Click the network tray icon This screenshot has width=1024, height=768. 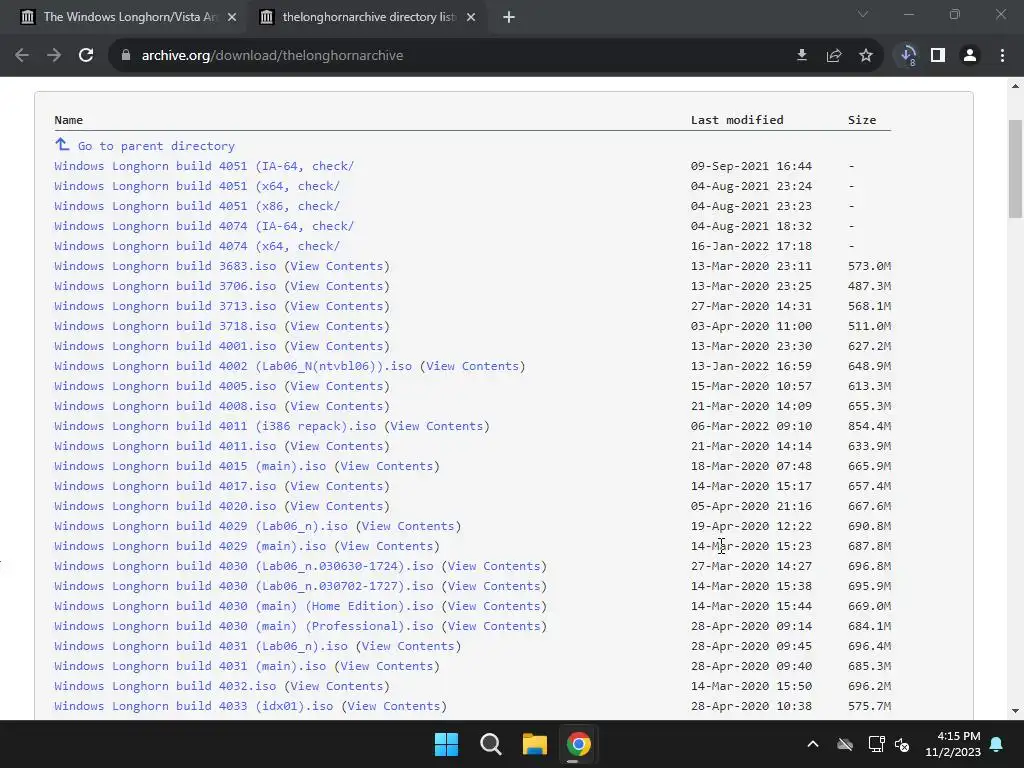(876, 744)
